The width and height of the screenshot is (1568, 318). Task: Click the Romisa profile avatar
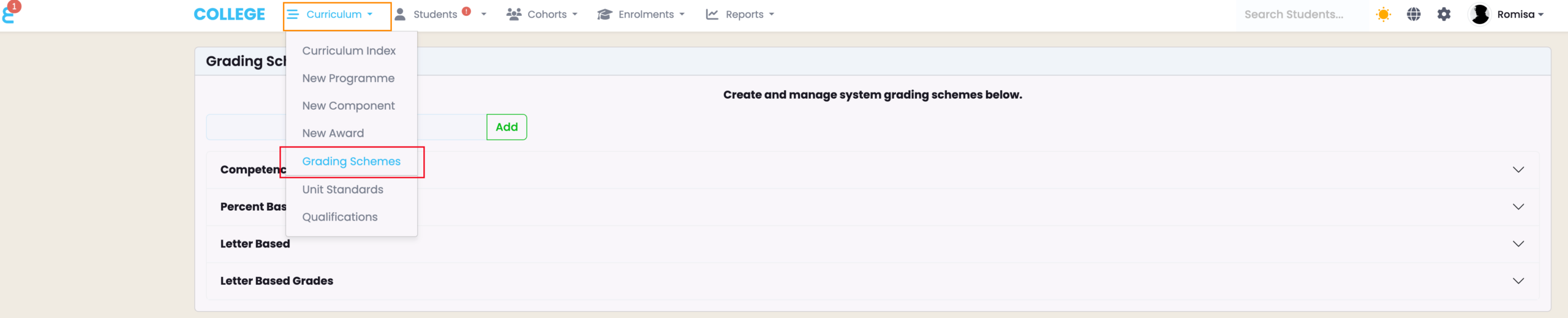pos(1480,15)
